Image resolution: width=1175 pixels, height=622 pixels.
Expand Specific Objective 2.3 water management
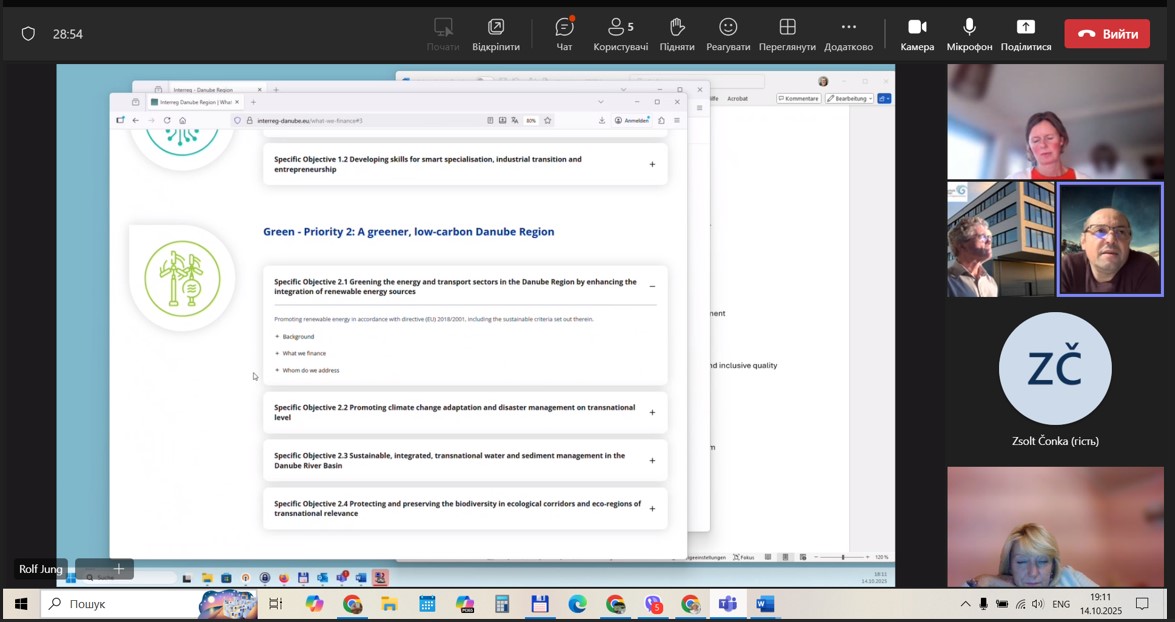point(652,461)
